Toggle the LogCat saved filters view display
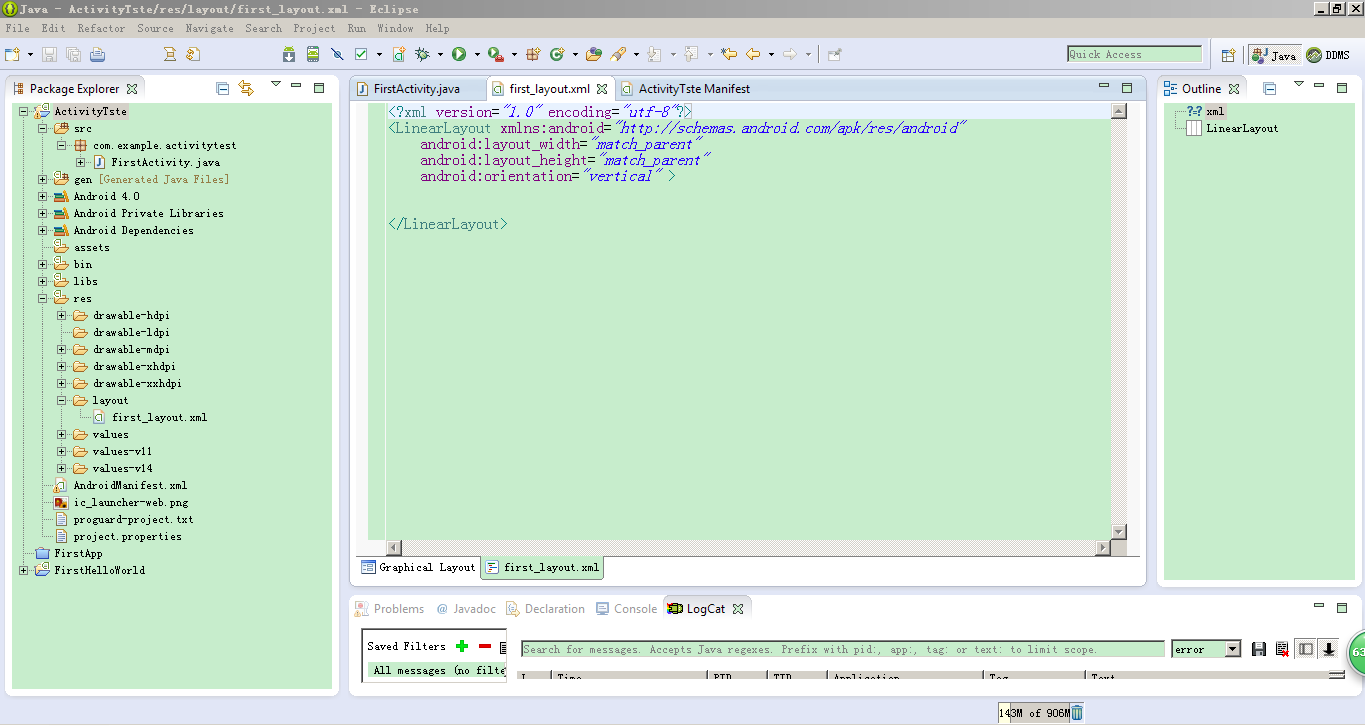1365x726 pixels. point(1306,649)
